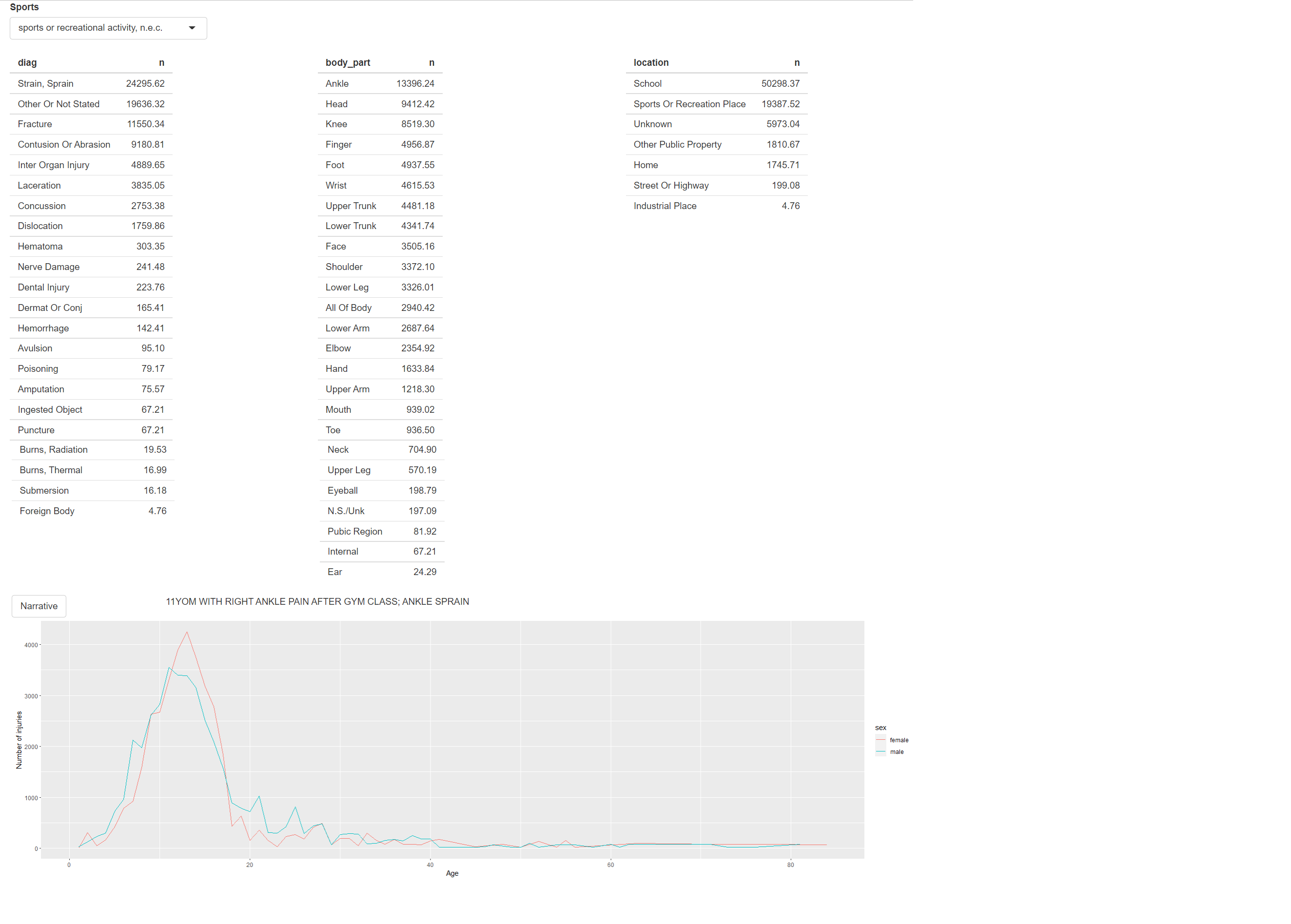Click the dropdown caret arrow in Sports selector
This screenshot has width=1291, height=924.
click(192, 28)
